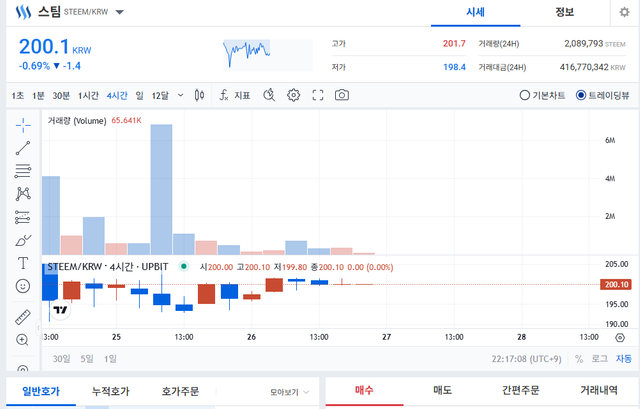Click the 22:17:08 (UTC+9) timezone clock
Screen dimensions: 640x409
tap(527, 359)
